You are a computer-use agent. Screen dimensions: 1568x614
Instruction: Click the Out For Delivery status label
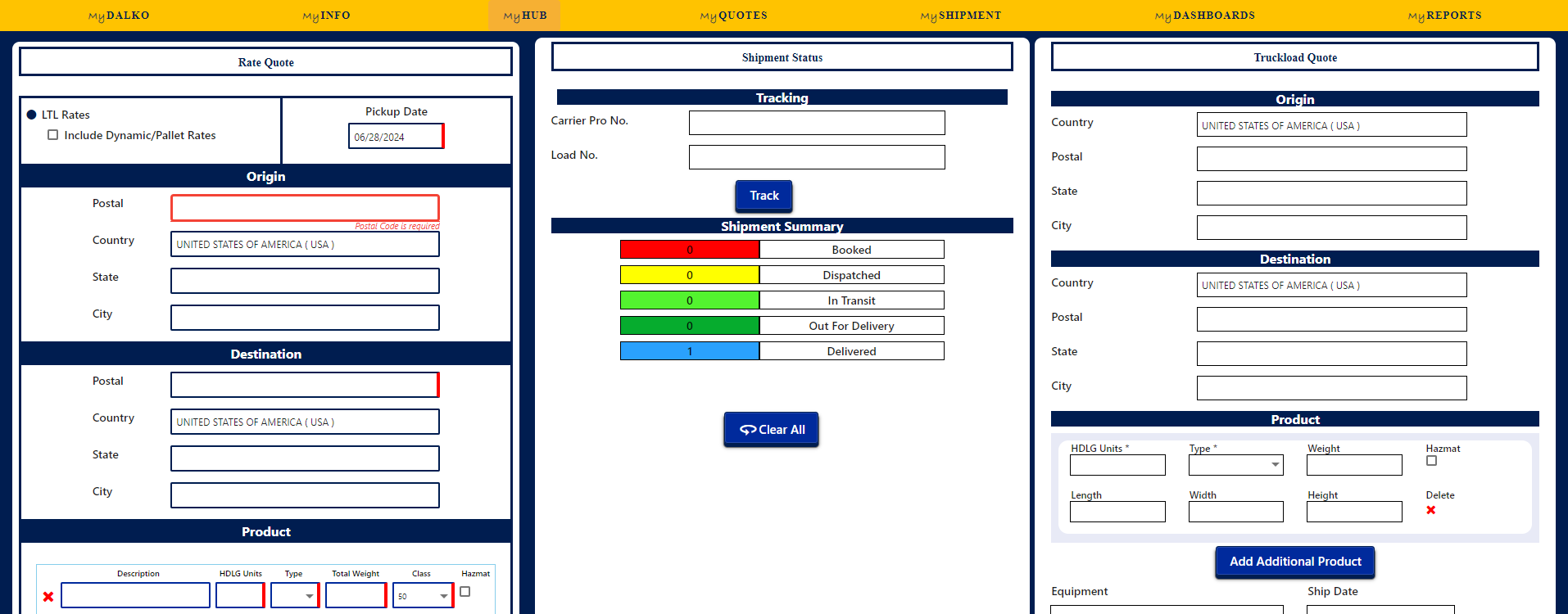pyautogui.click(x=852, y=326)
